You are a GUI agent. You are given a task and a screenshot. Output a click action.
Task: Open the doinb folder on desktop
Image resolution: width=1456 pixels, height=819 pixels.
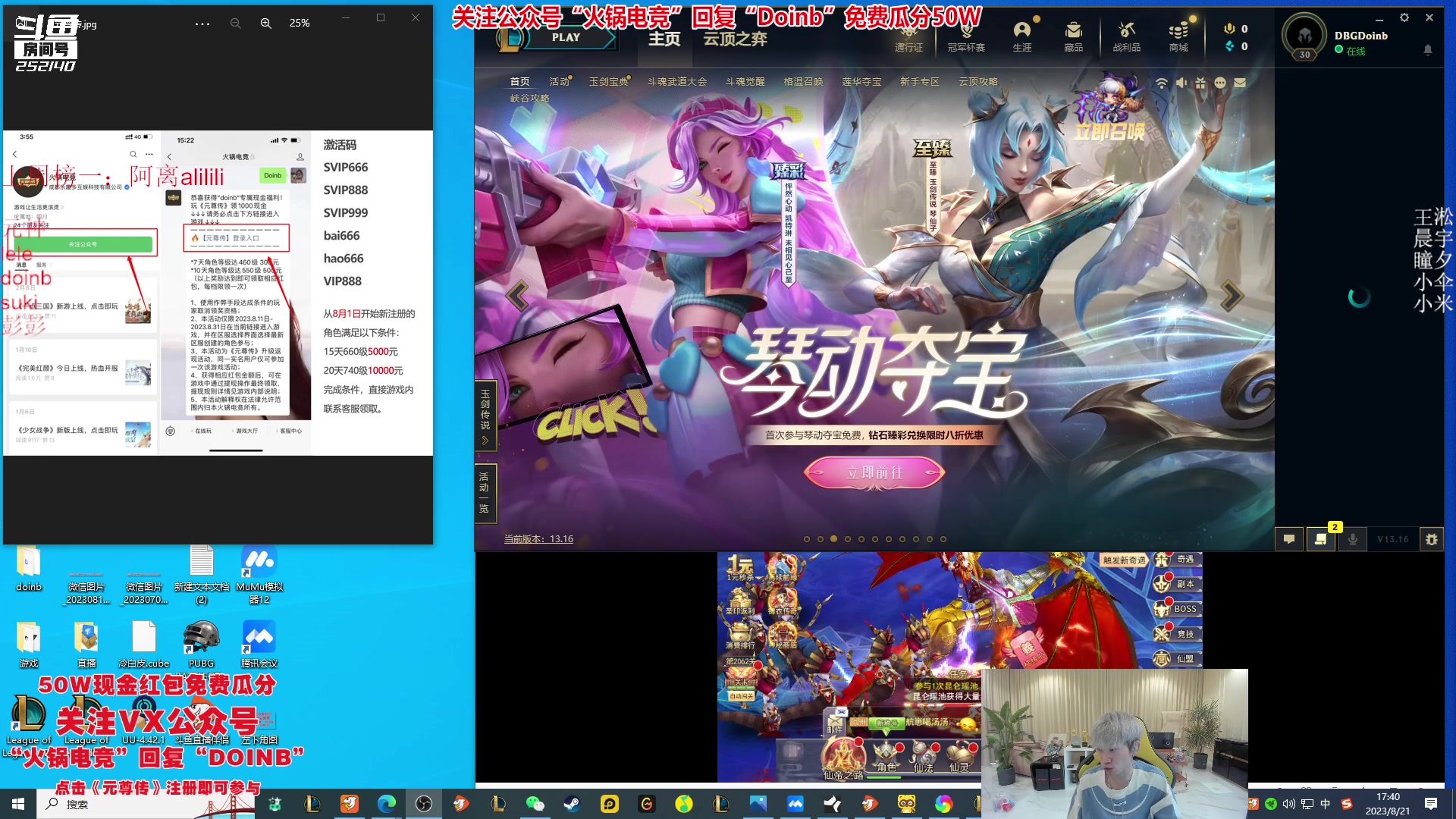(29, 569)
